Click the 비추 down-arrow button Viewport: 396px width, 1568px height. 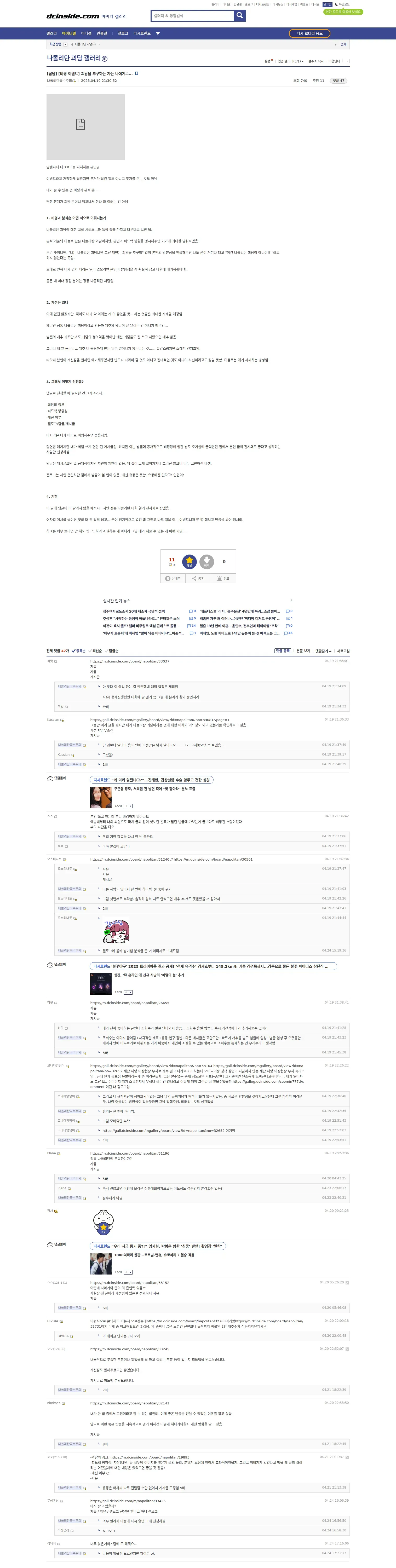tap(206, 561)
